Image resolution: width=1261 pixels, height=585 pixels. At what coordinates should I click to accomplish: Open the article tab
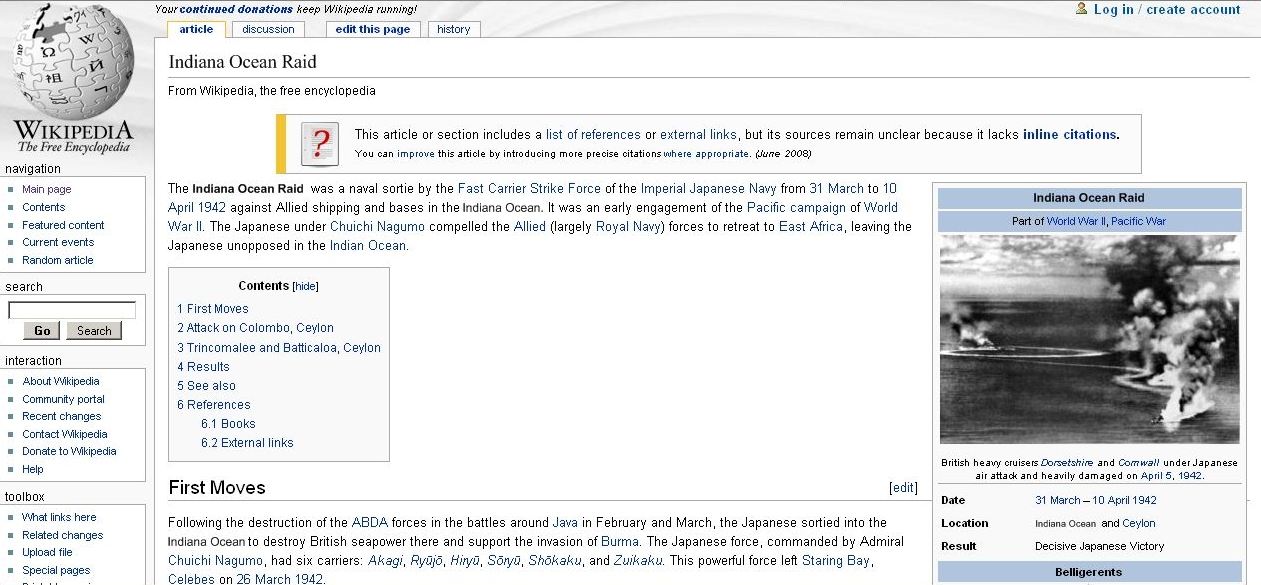(196, 29)
